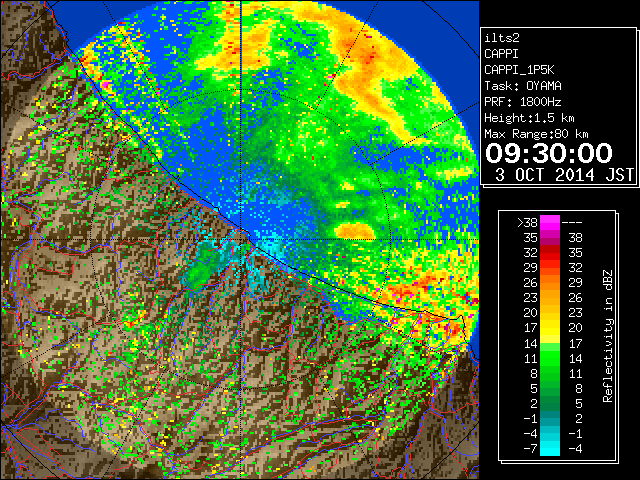Click the 'Max Range:80 km' text
Screen dimensions: 640x480
point(536,134)
